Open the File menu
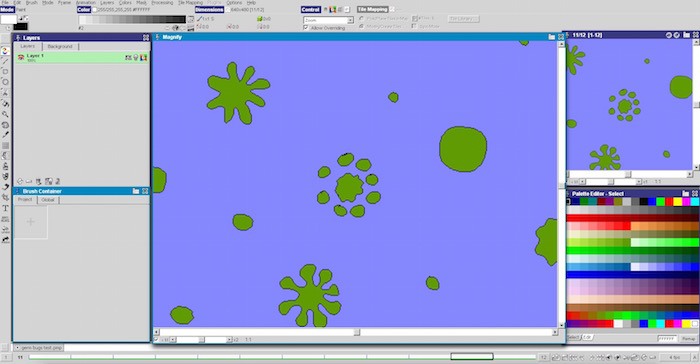The width and height of the screenshot is (700, 364). point(5,3)
